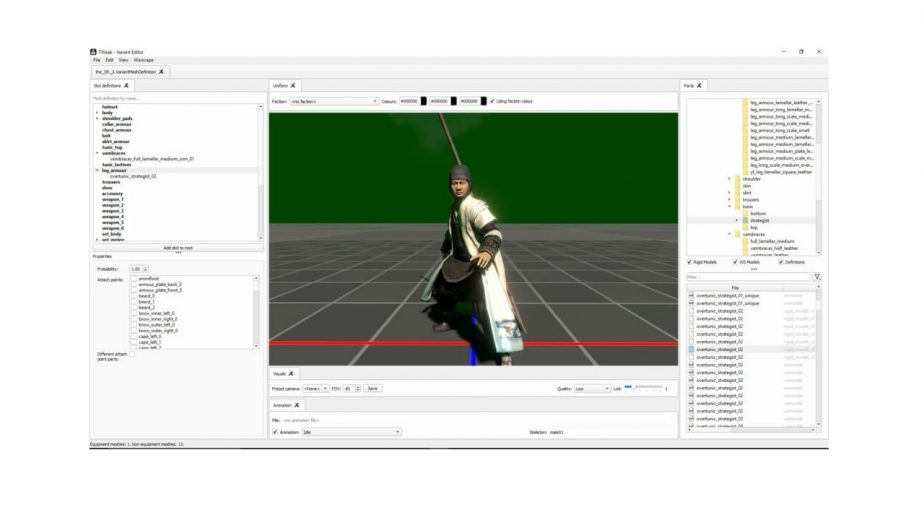Open the View menu
The width and height of the screenshot is (924, 520).
tap(123, 60)
